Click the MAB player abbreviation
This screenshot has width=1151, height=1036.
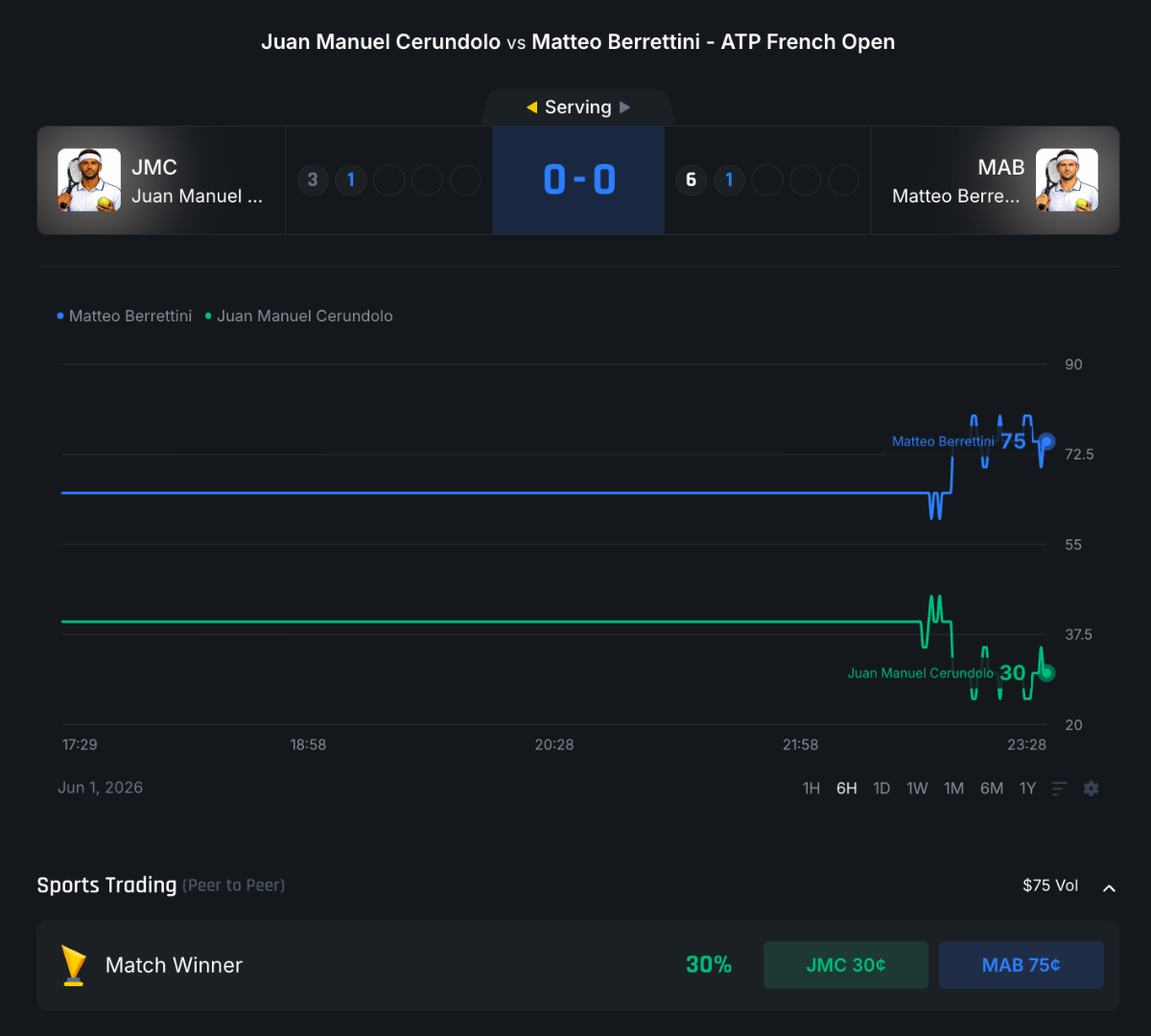1001,167
